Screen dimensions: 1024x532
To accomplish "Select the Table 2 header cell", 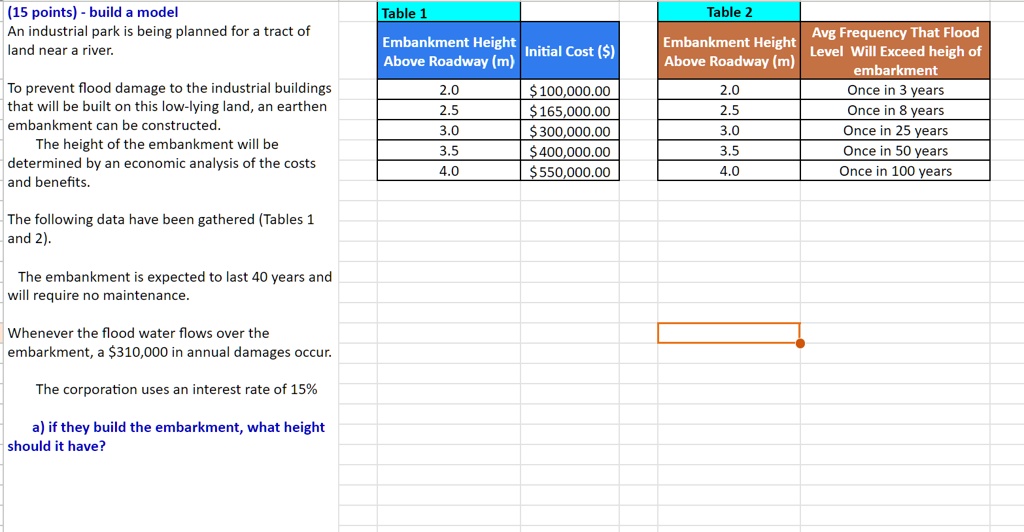I will [x=729, y=12].
